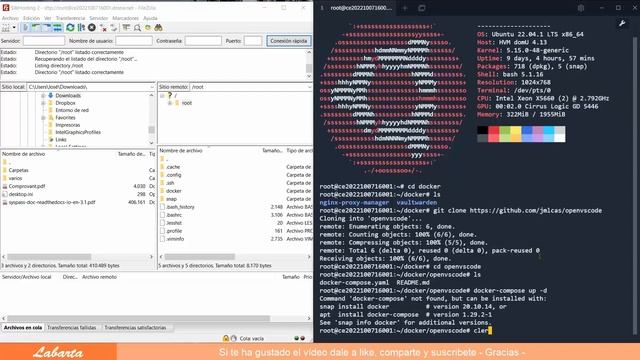Open the Sitio local path dropdown
This screenshot has height=360, width=640.
pyautogui.click(x=152, y=87)
